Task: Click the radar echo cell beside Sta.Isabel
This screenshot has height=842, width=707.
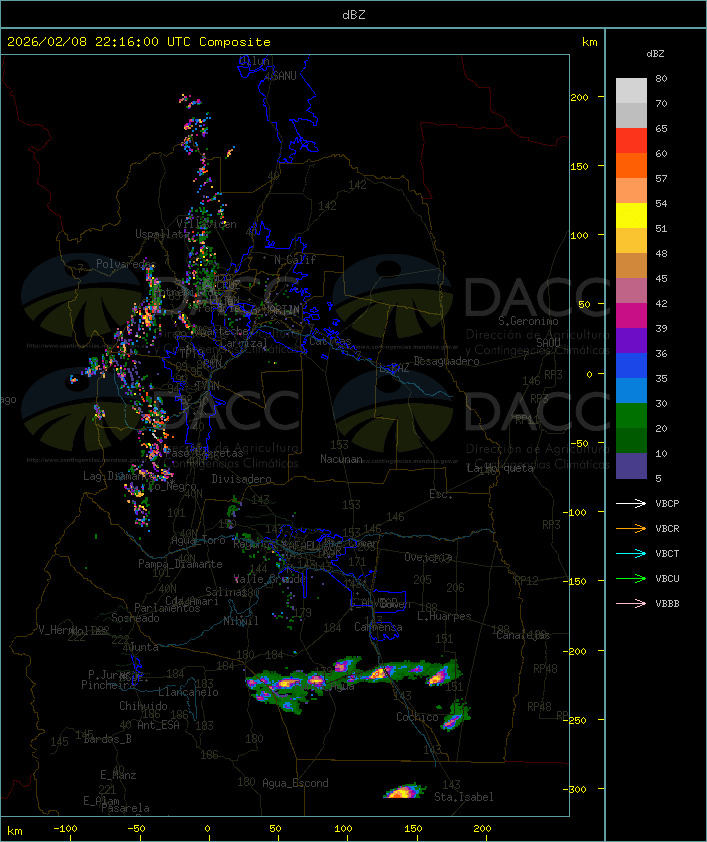Action: [404, 791]
